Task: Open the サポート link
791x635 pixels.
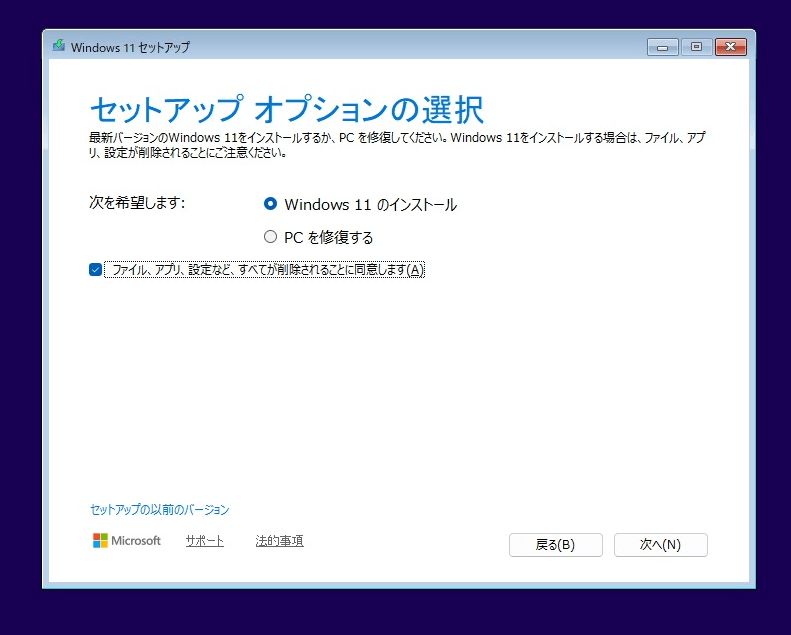Action: 204,541
